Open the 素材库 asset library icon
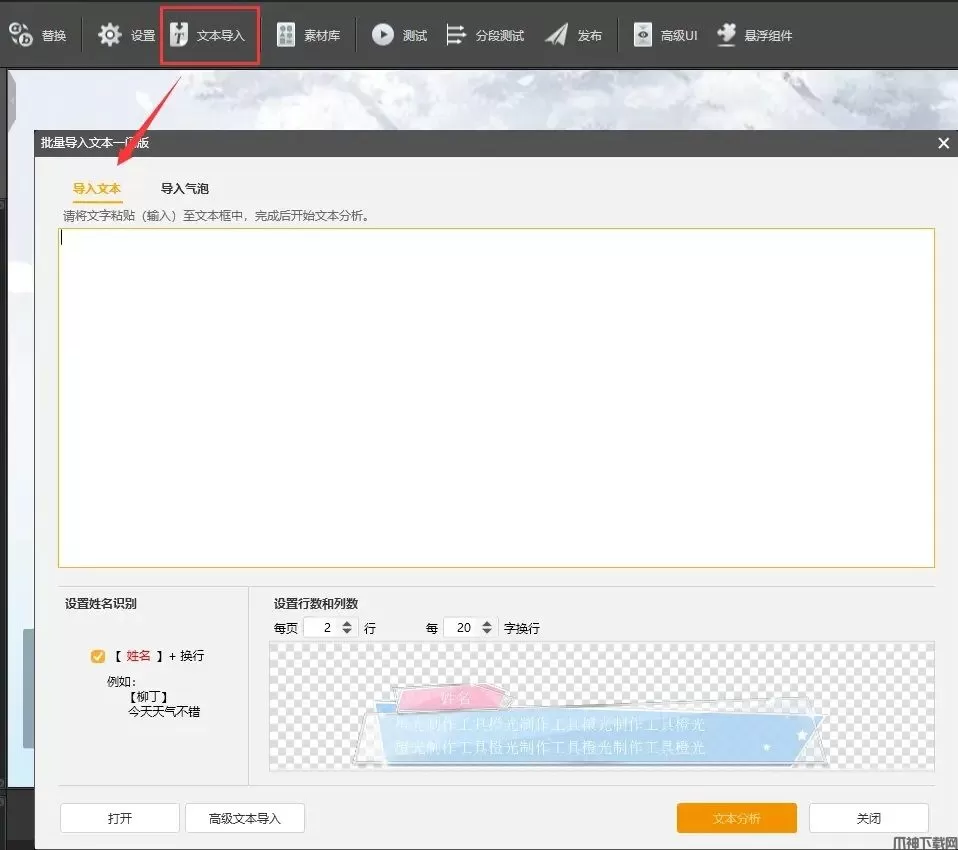This screenshot has width=958, height=850. coord(286,35)
